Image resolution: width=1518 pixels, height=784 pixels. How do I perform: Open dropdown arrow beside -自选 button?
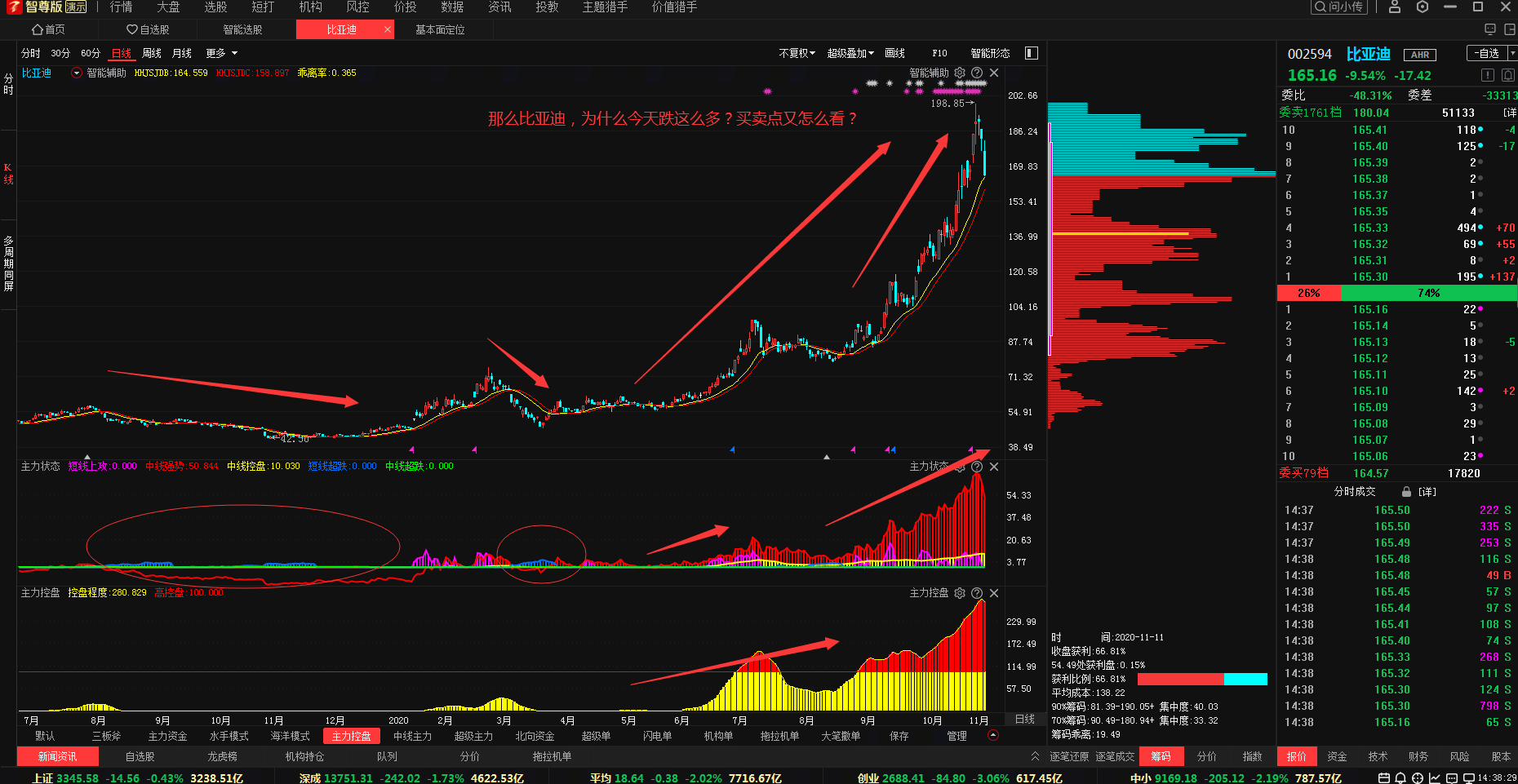tap(1512, 53)
